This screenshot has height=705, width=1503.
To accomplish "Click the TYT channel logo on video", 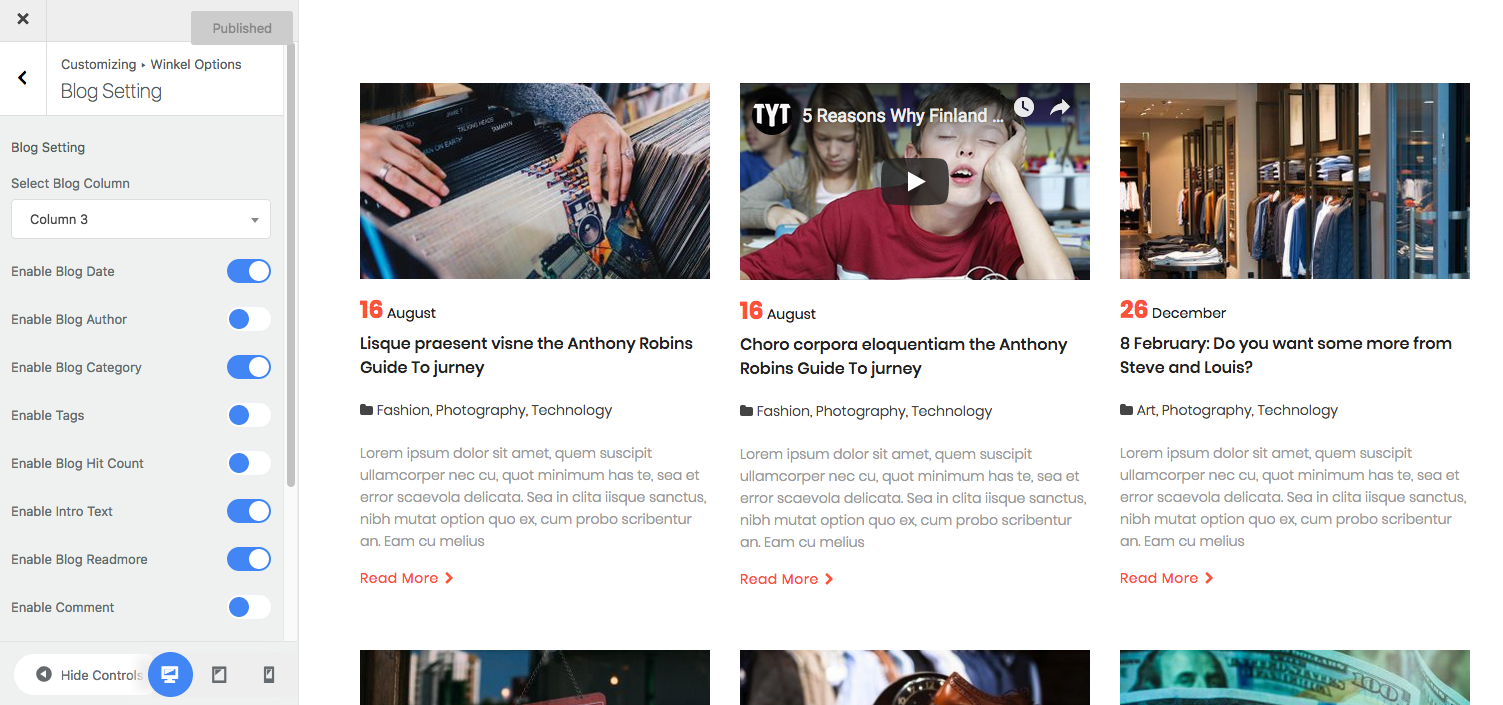I will [772, 116].
